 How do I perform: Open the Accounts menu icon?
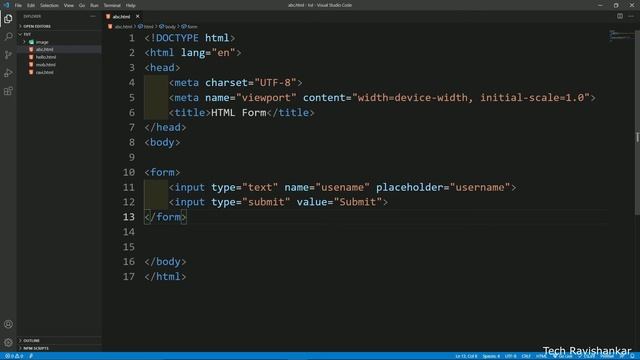[8, 324]
